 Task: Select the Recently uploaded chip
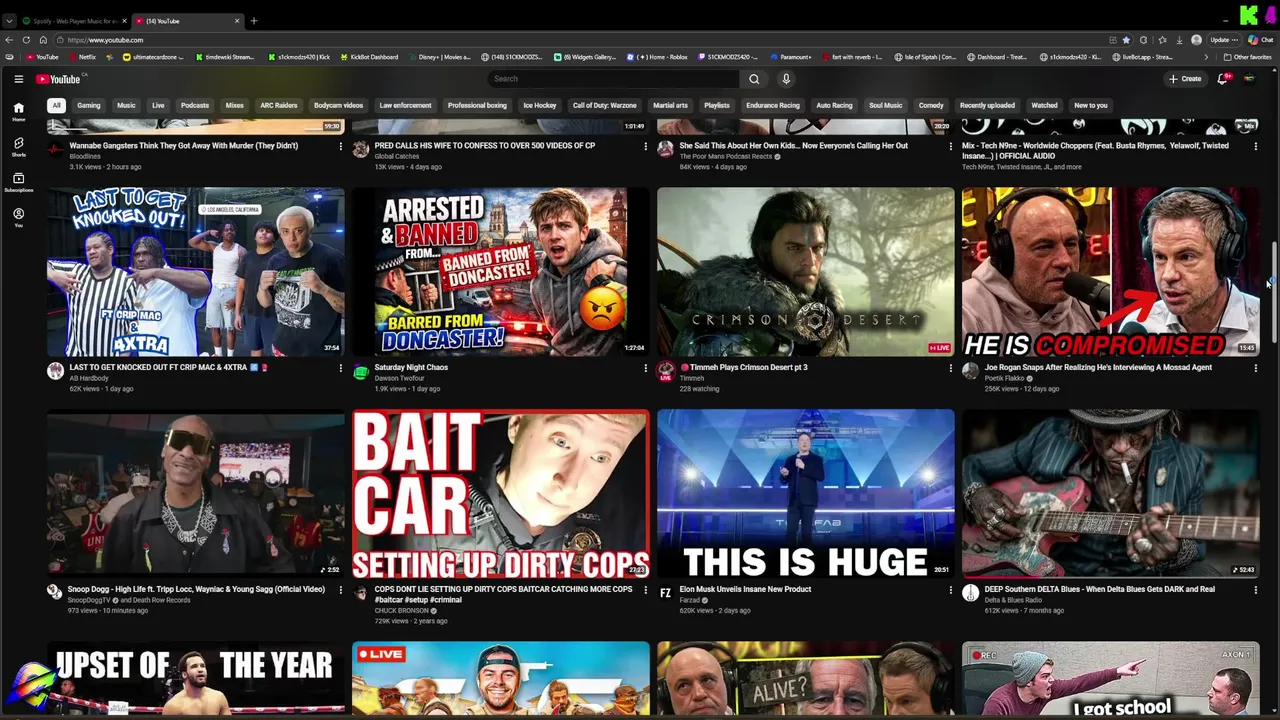(x=987, y=105)
